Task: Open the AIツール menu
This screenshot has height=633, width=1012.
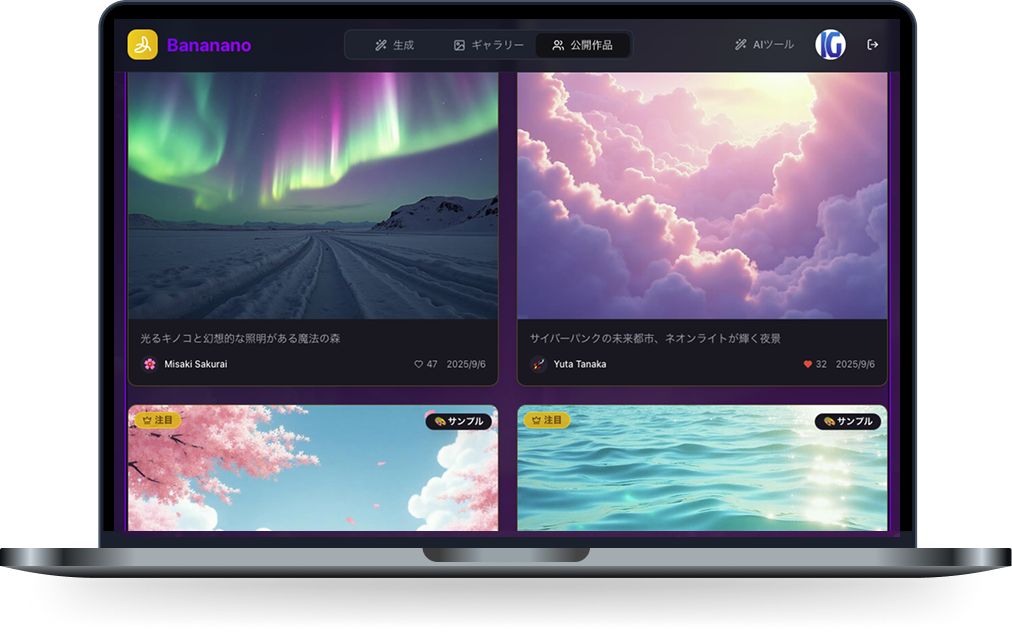Action: [x=764, y=44]
